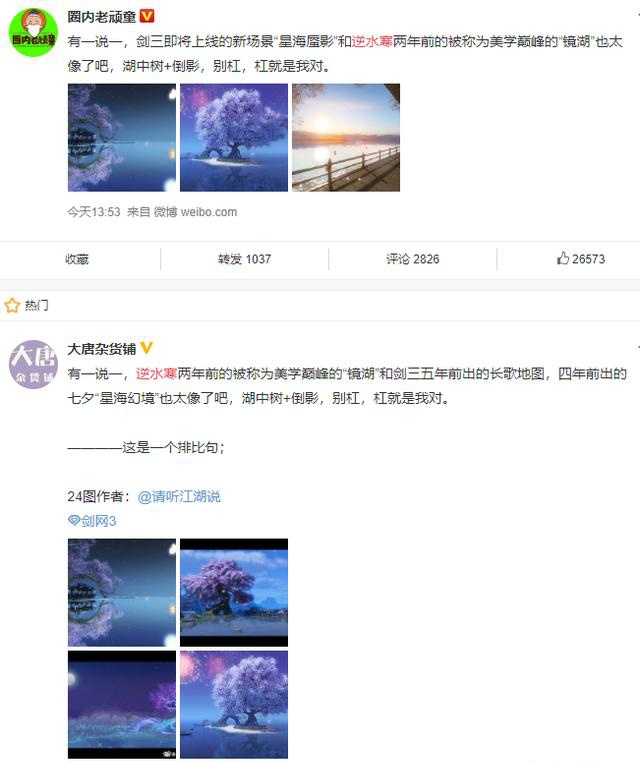The height and width of the screenshot is (764, 640).
Task: Click the orange verified badge beside 圈内老顽童
Action: pos(147,17)
